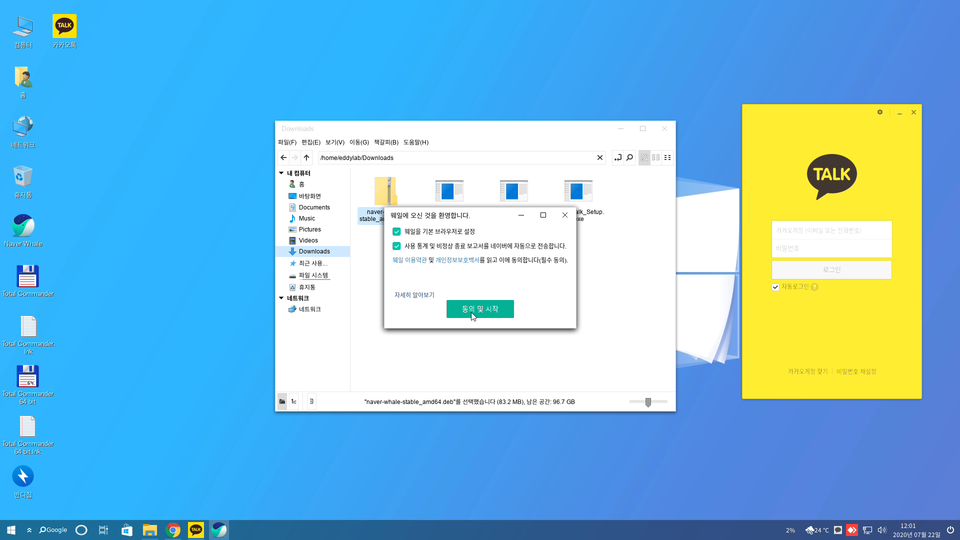
Task: Open 휴지통 desktop icon
Action: point(23,181)
